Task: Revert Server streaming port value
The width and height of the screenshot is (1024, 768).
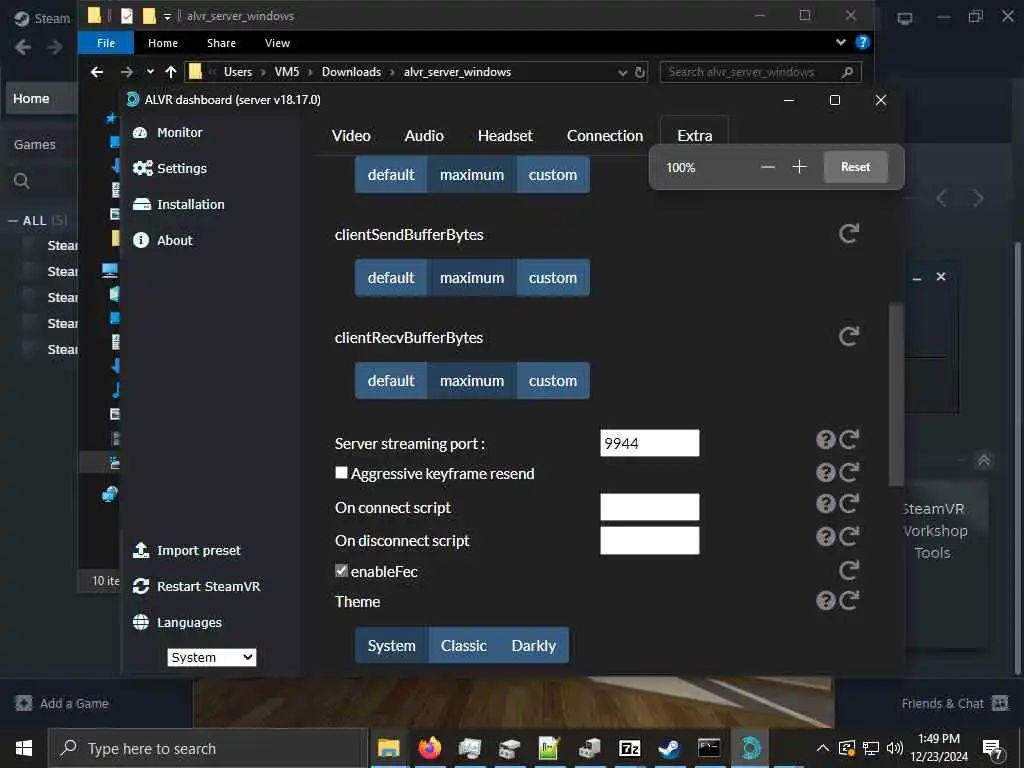Action: [x=849, y=440]
